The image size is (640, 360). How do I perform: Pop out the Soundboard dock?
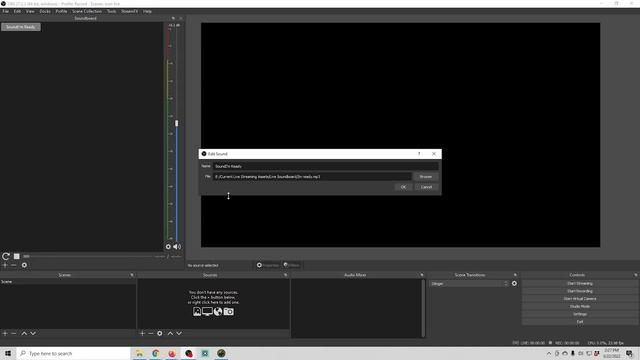173,18
